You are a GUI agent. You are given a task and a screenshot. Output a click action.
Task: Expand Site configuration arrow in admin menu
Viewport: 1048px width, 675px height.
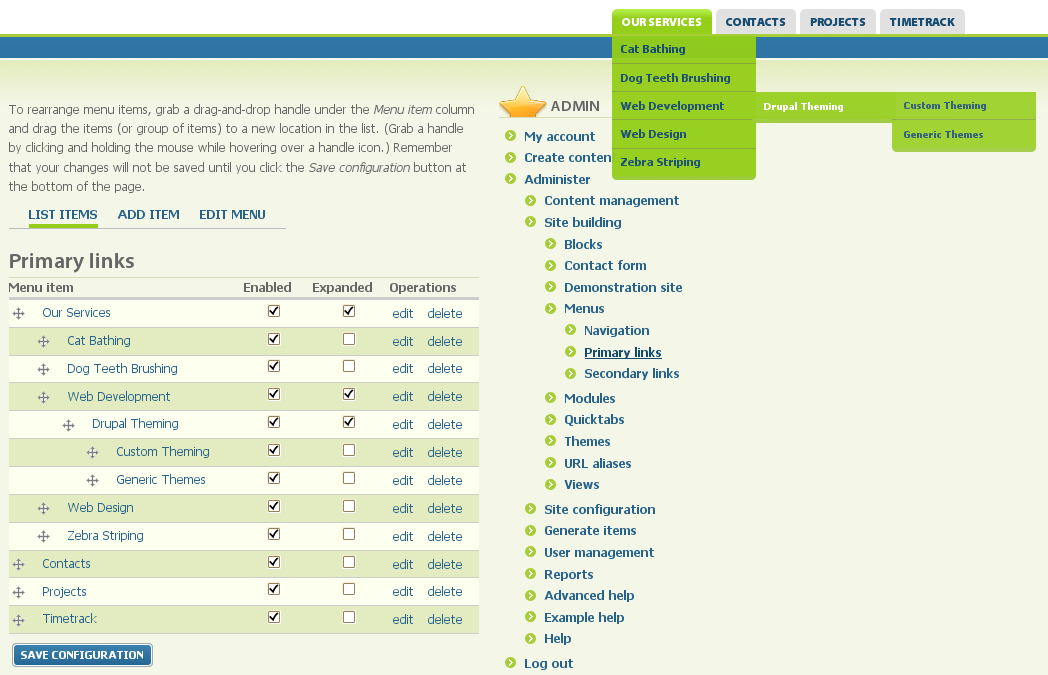531,510
